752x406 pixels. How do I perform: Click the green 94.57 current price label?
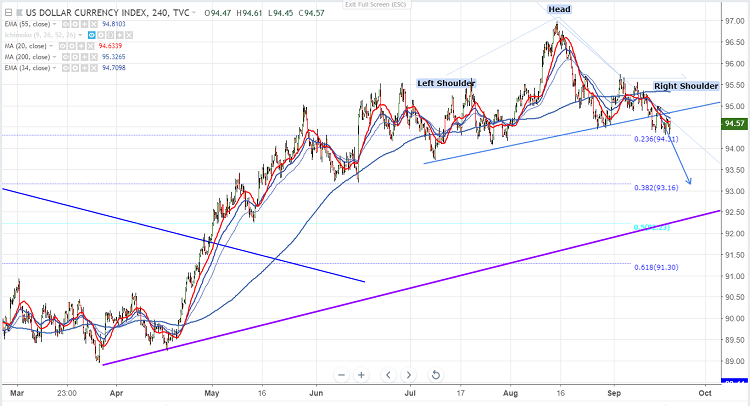click(734, 124)
